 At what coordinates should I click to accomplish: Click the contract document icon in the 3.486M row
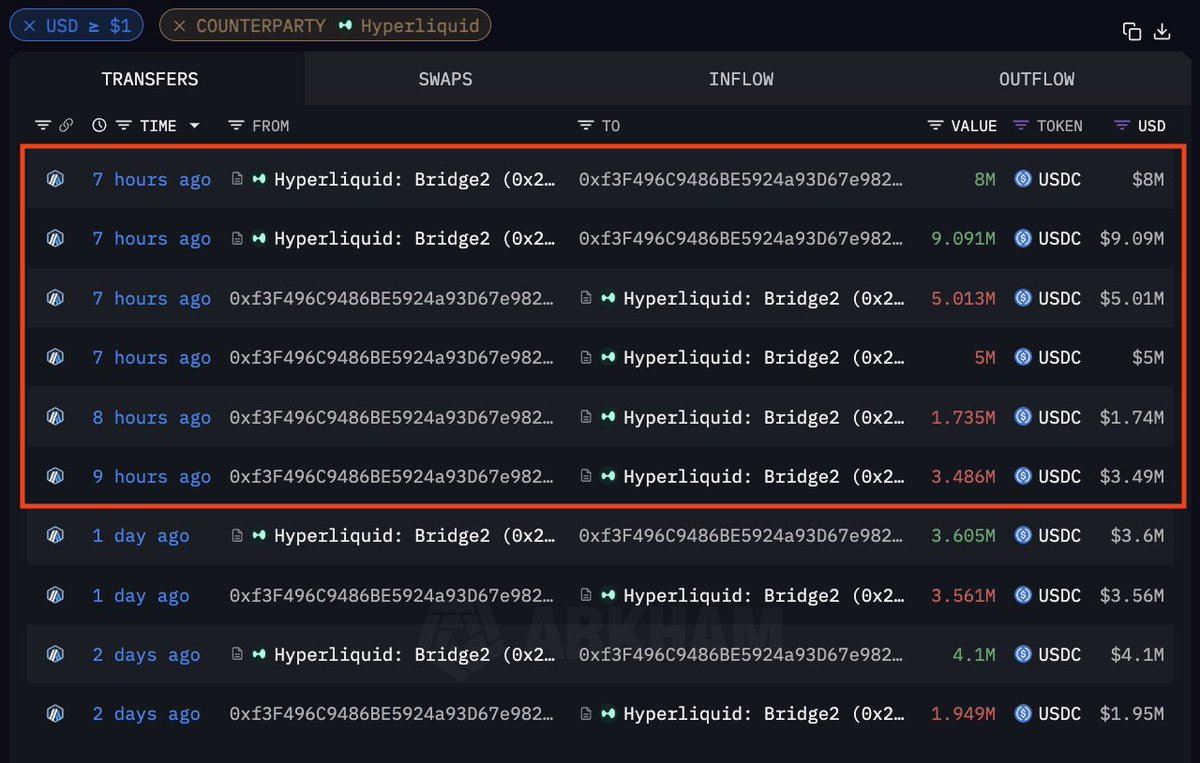pos(587,477)
